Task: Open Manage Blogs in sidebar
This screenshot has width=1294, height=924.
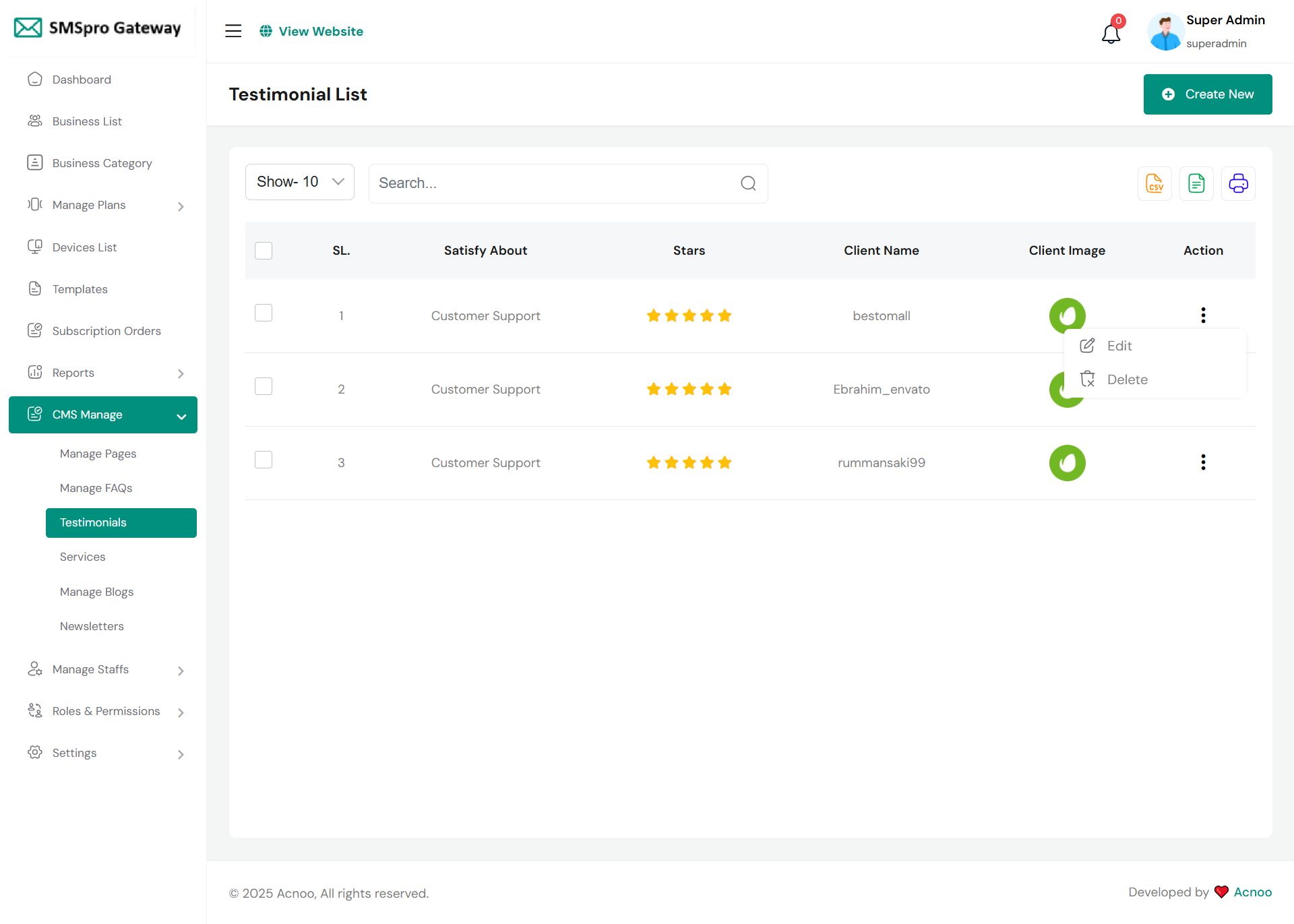Action: pyautogui.click(x=96, y=592)
